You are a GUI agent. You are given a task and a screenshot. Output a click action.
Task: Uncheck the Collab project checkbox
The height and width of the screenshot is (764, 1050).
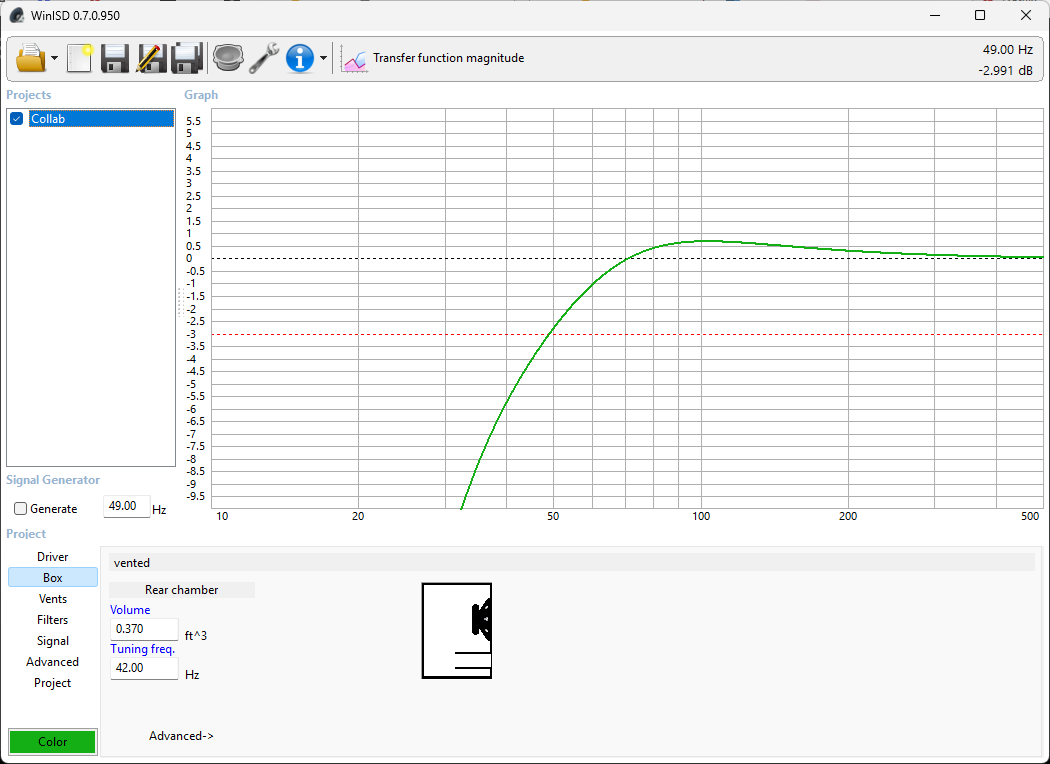[x=17, y=119]
